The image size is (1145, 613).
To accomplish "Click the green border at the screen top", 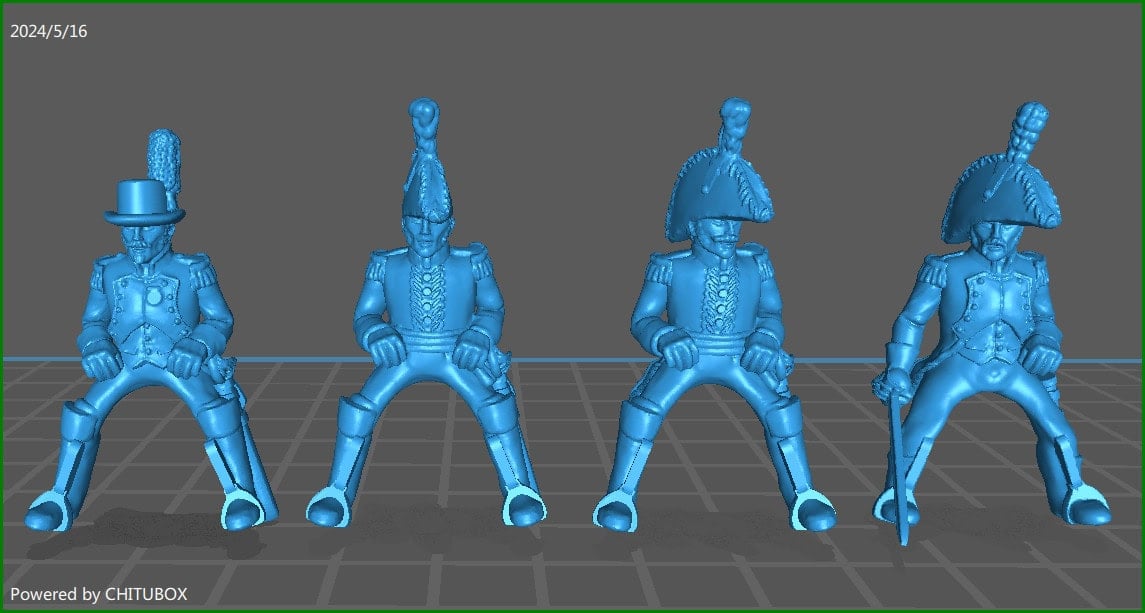I will (572, 5).
